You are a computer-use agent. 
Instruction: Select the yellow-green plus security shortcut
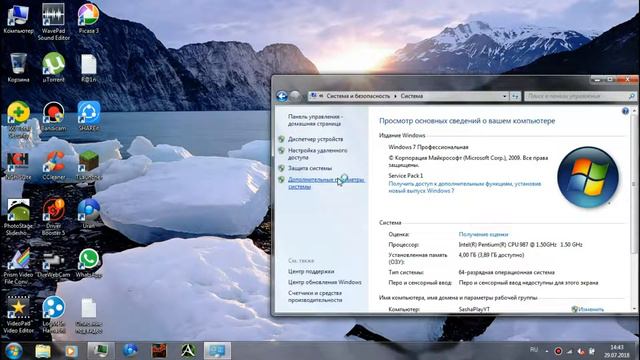point(18,119)
